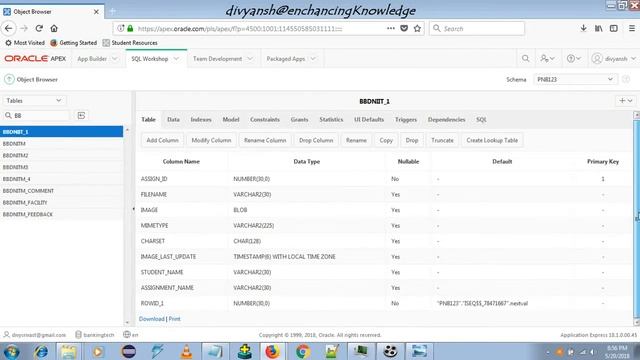Open Firefox in taskbar
This screenshot has width=640, height=360.
(272, 351)
